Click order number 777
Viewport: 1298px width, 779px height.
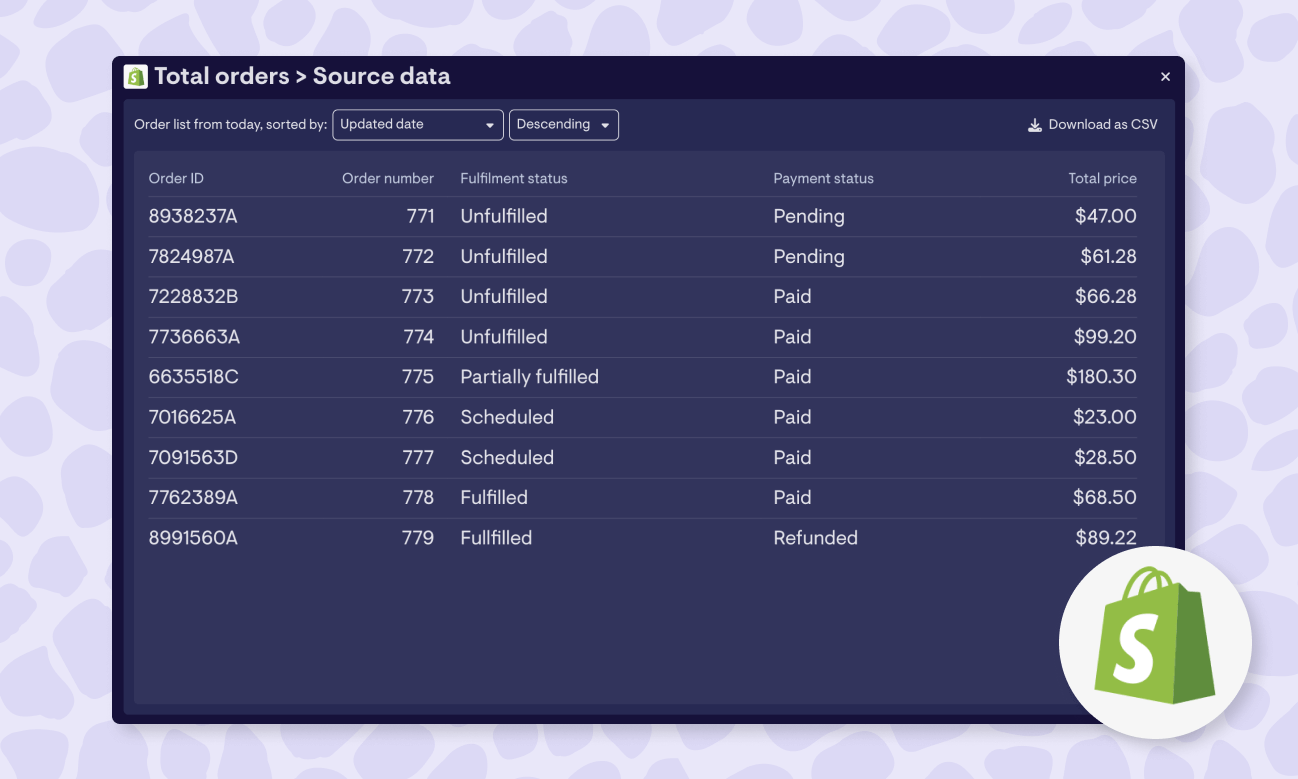[x=418, y=457]
